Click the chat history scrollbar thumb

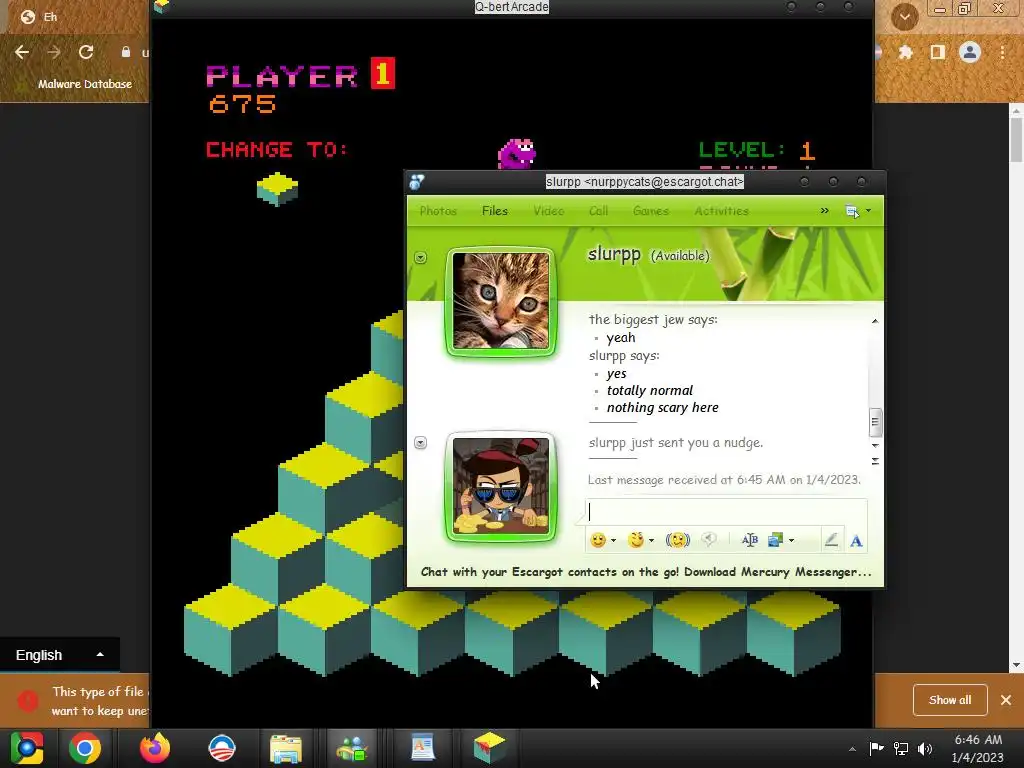[875, 422]
